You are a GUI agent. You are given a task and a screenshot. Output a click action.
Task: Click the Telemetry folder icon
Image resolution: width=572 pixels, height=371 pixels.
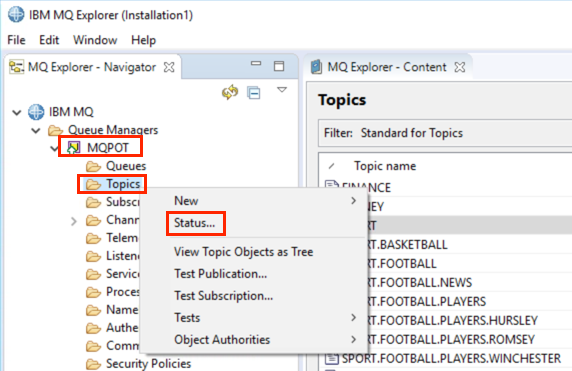[94, 238]
